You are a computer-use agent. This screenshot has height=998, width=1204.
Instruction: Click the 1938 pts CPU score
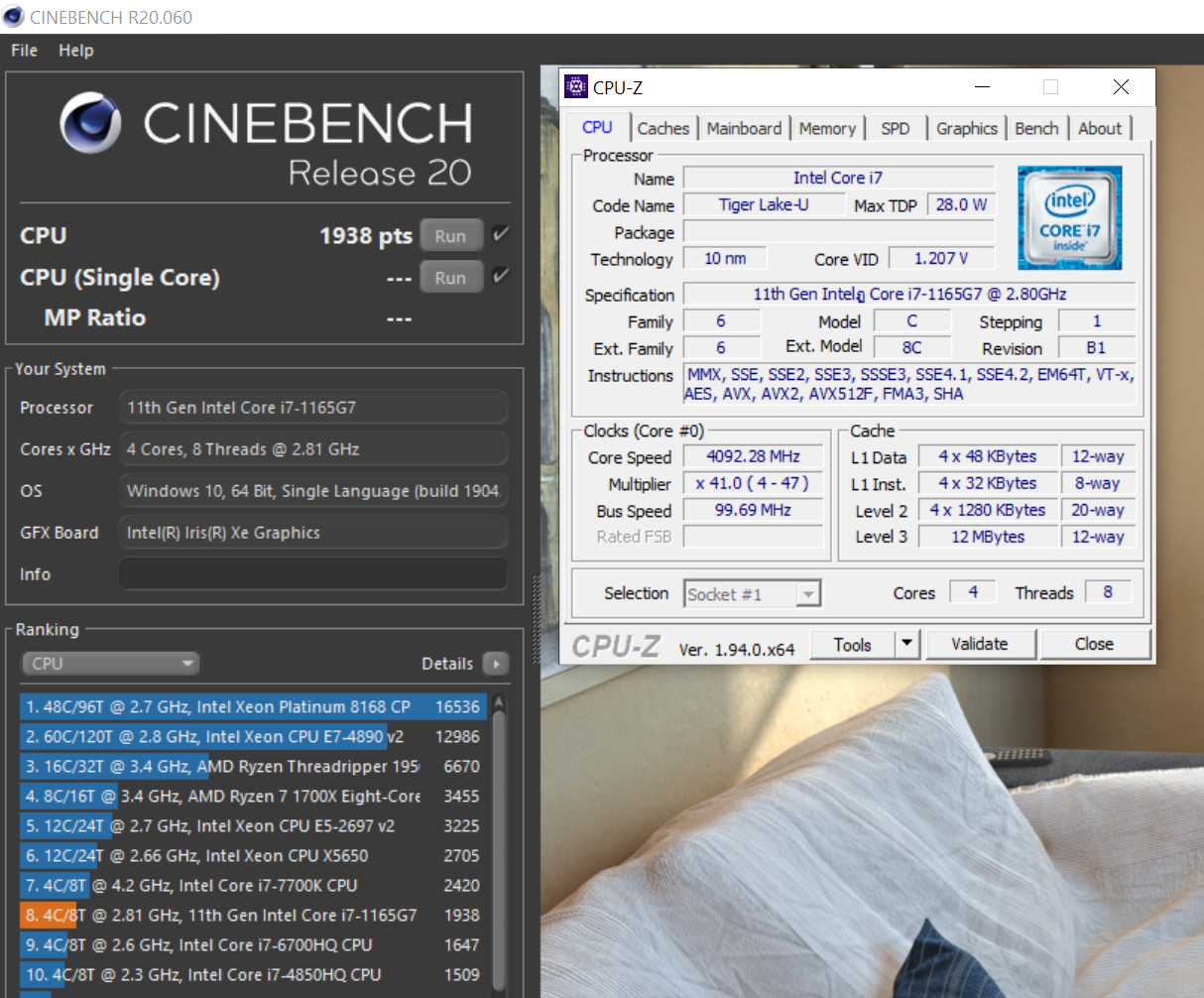pyautogui.click(x=366, y=236)
